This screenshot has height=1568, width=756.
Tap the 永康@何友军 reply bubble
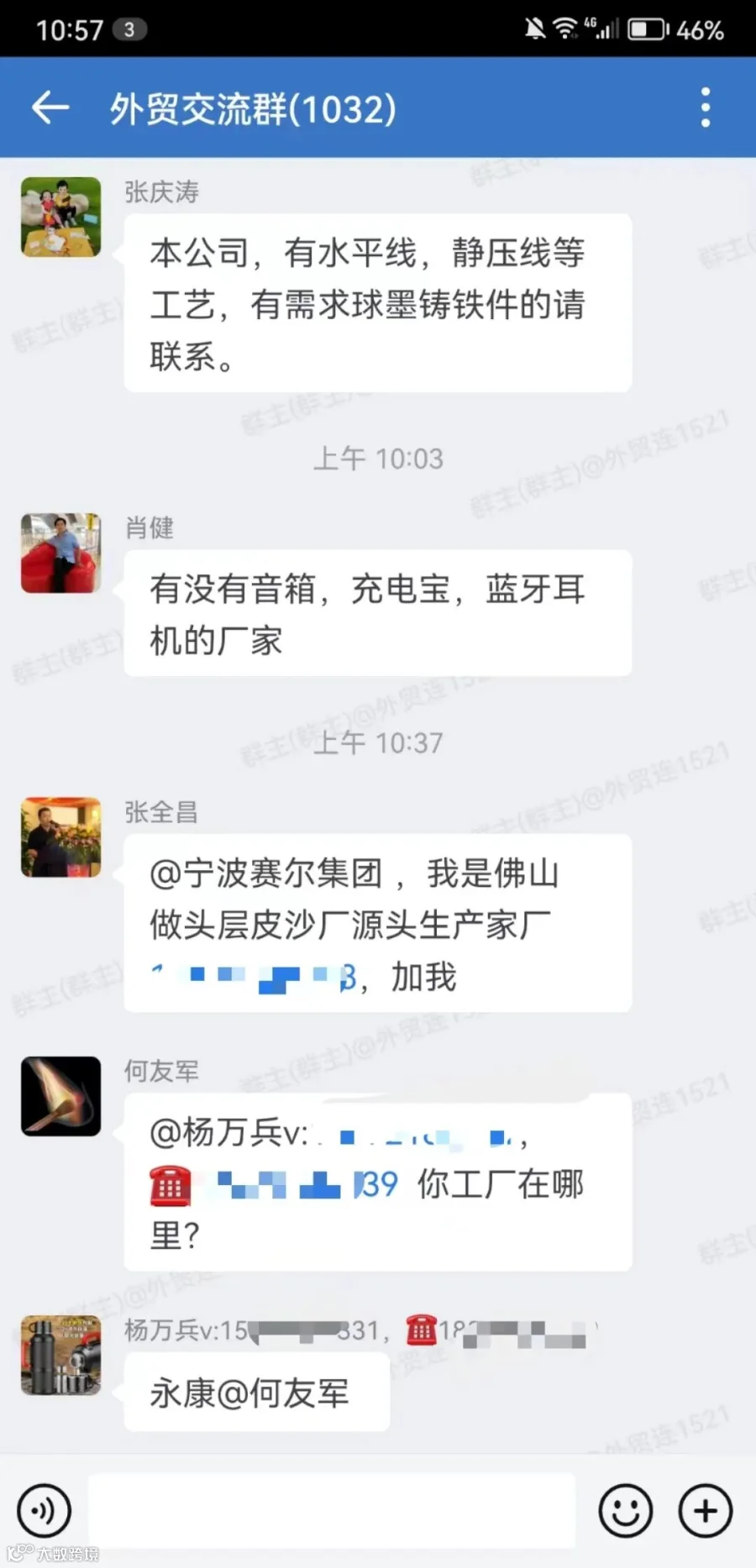coord(257,1392)
